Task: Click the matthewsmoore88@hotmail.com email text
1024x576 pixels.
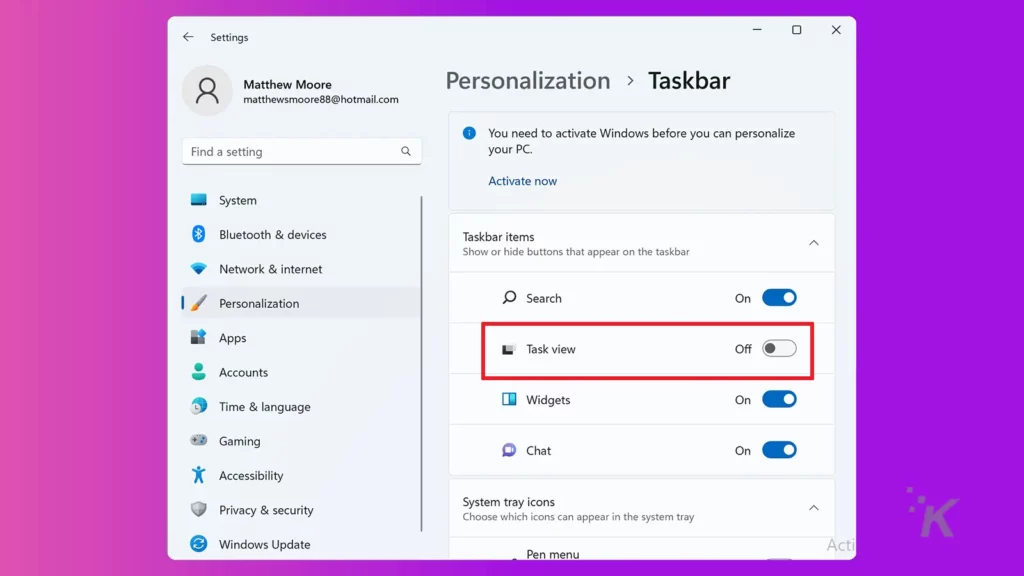Action: [321, 99]
